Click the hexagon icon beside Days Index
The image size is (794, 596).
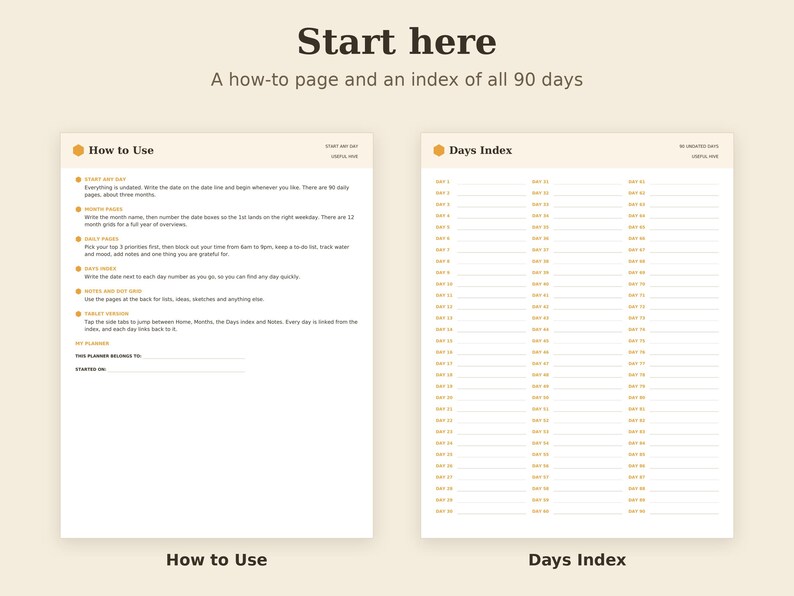tap(439, 150)
